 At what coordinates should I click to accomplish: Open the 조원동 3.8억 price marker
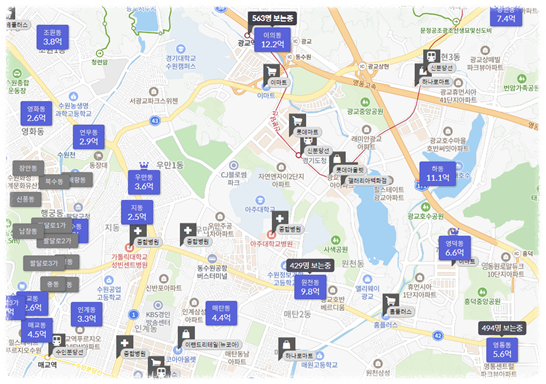point(53,37)
